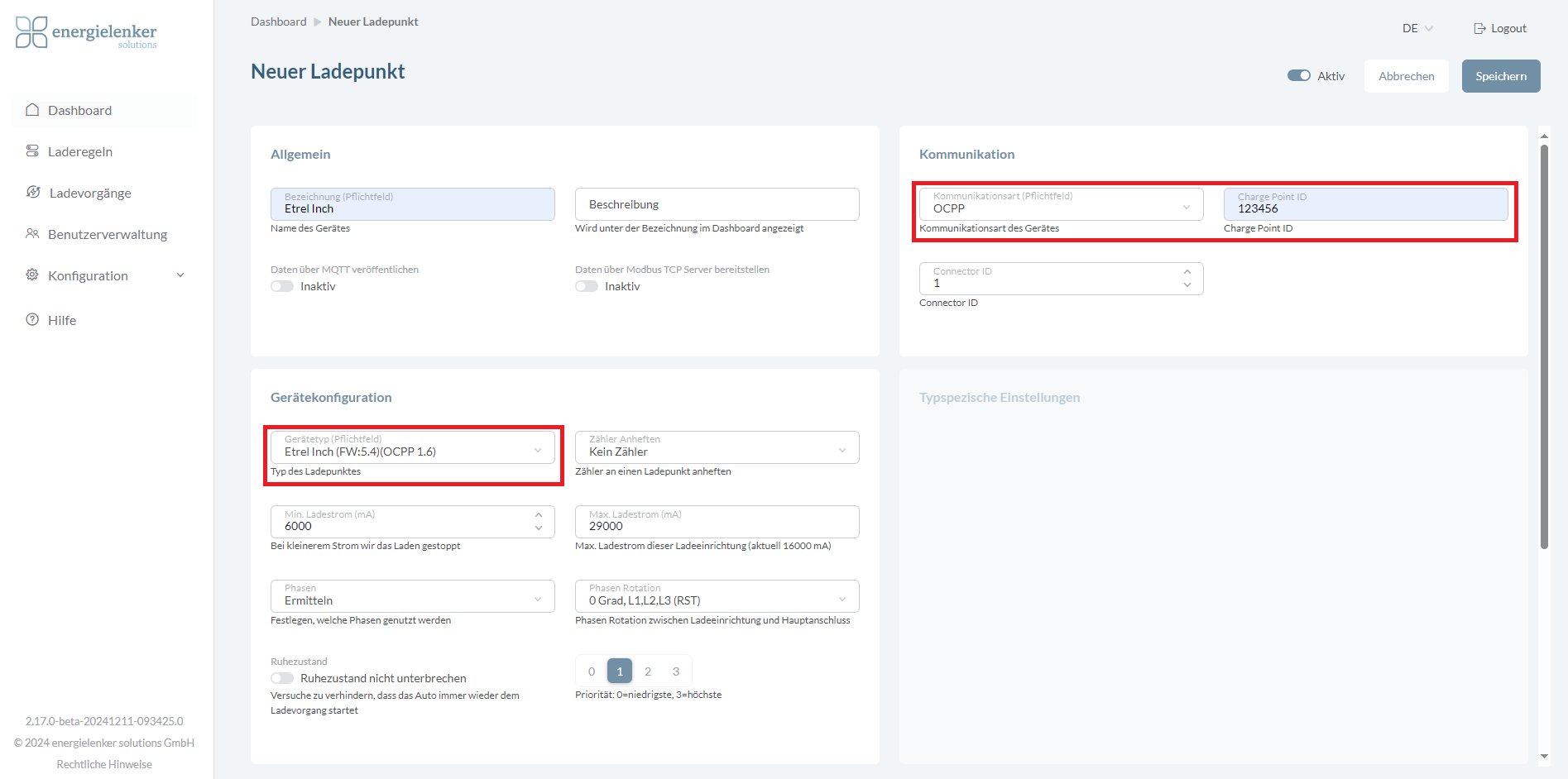Click the Dashboard breadcrumb link
The width and height of the screenshot is (1568, 779).
279,22
